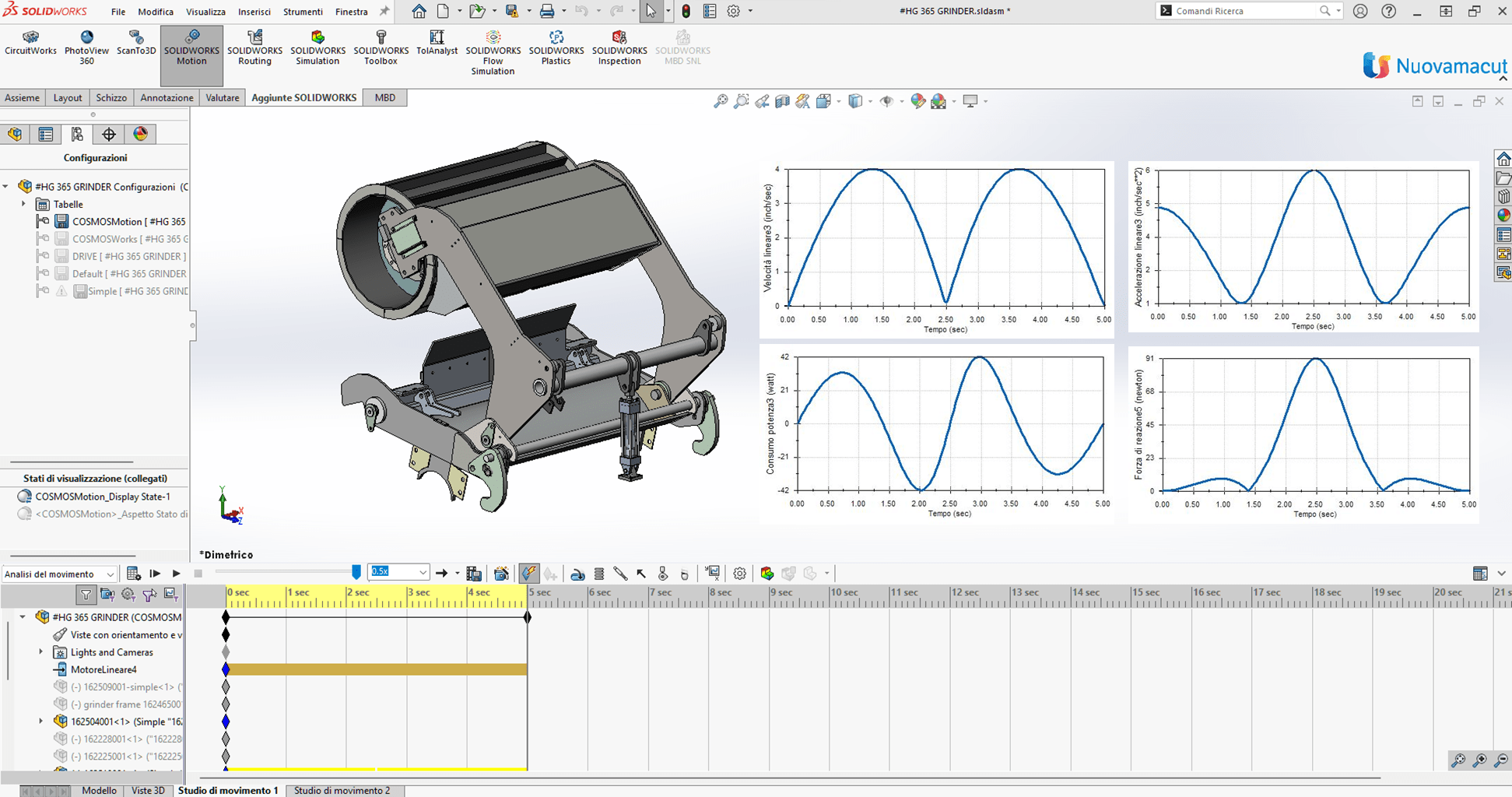Open the SOLIDWORKS Motion add-in

pyautogui.click(x=191, y=47)
